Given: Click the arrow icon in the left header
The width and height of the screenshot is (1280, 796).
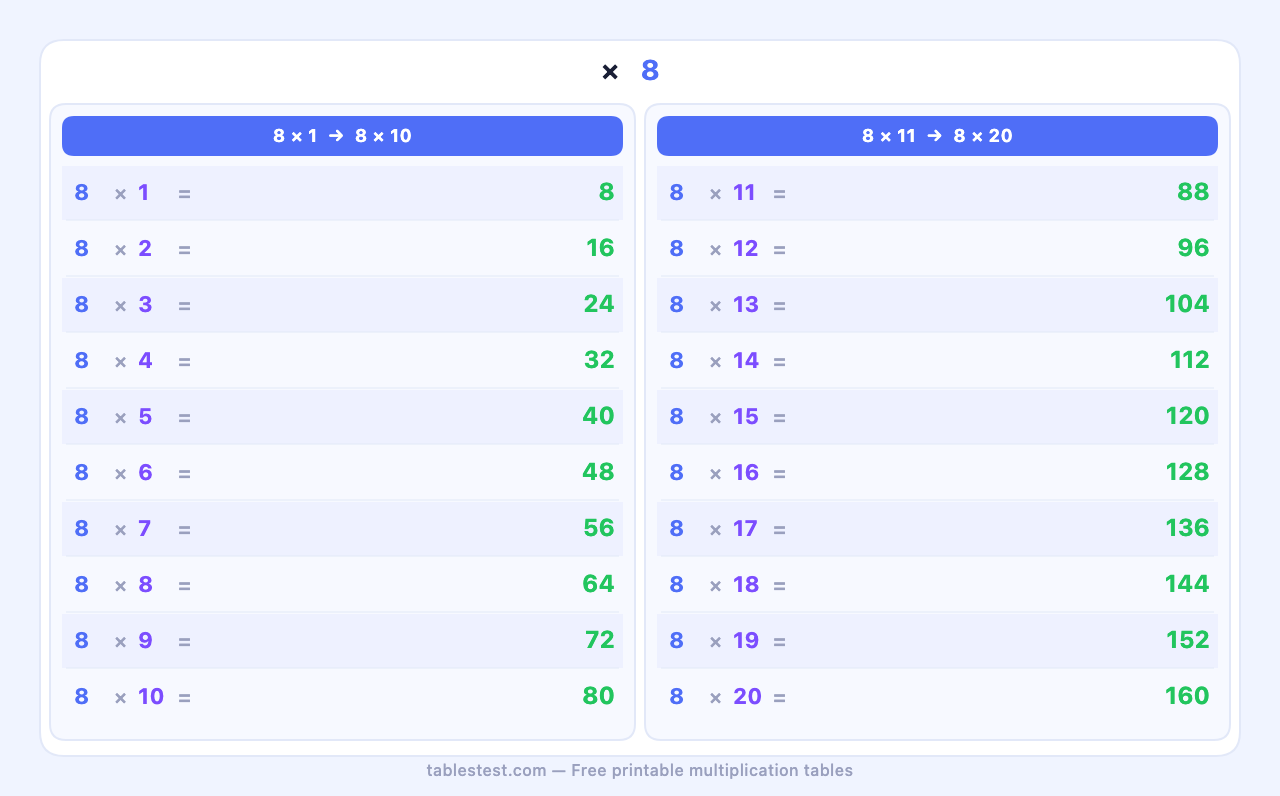Looking at the screenshot, I should (x=336, y=136).
